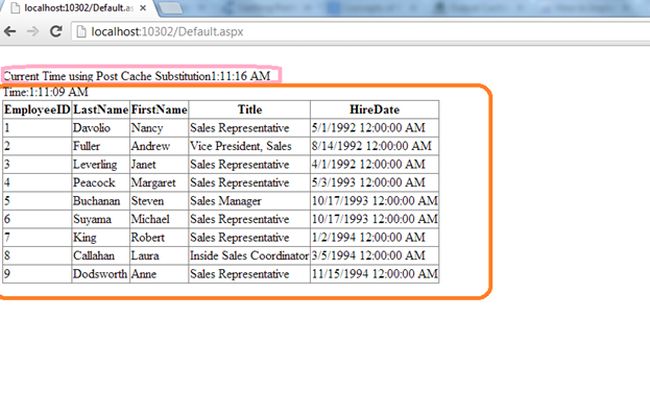Viewport: 650px width, 393px height.
Task: Click Peacock's Sales Representative title cell
Action: coord(250,182)
